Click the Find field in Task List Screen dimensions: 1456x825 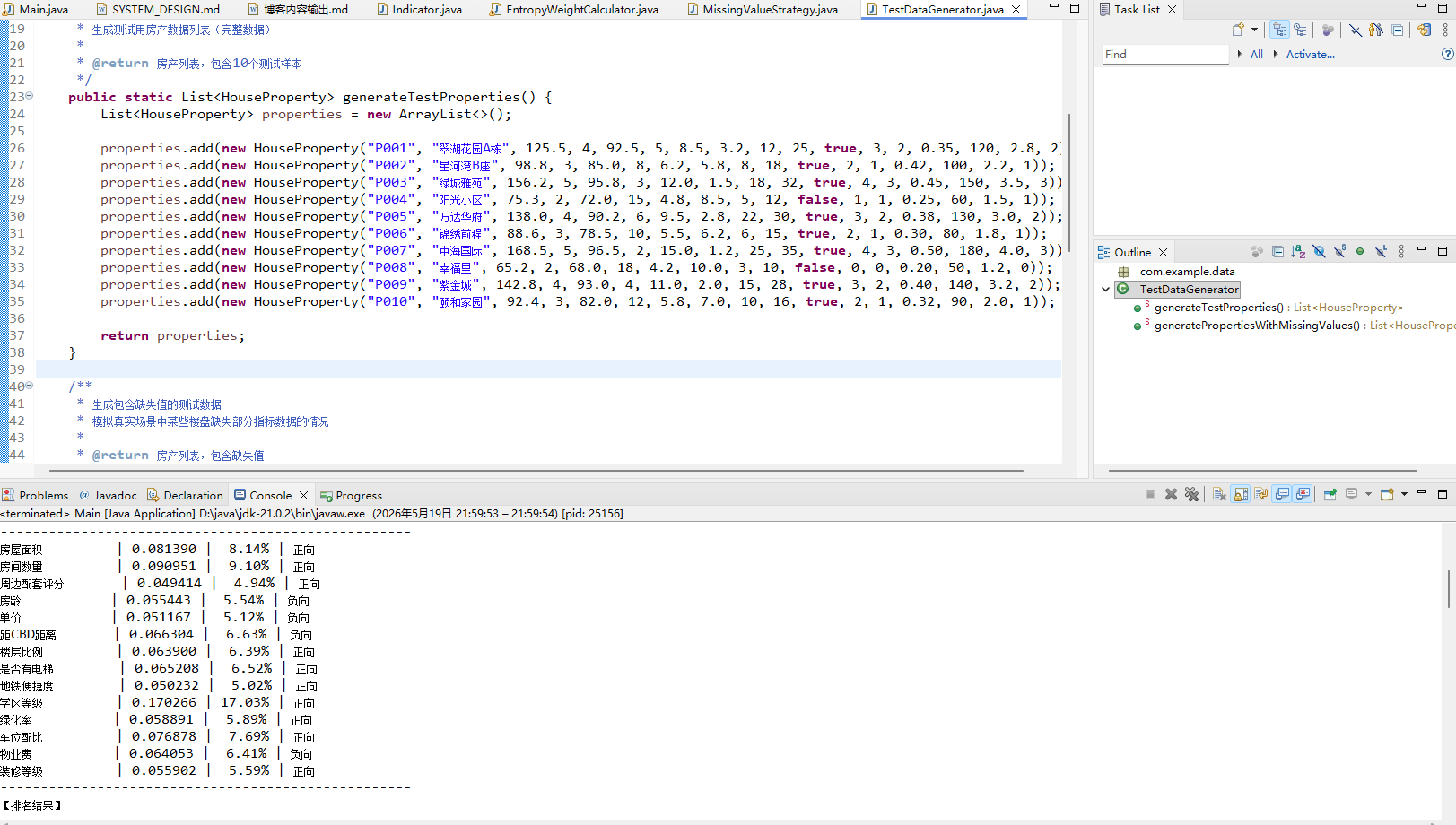(x=1164, y=54)
